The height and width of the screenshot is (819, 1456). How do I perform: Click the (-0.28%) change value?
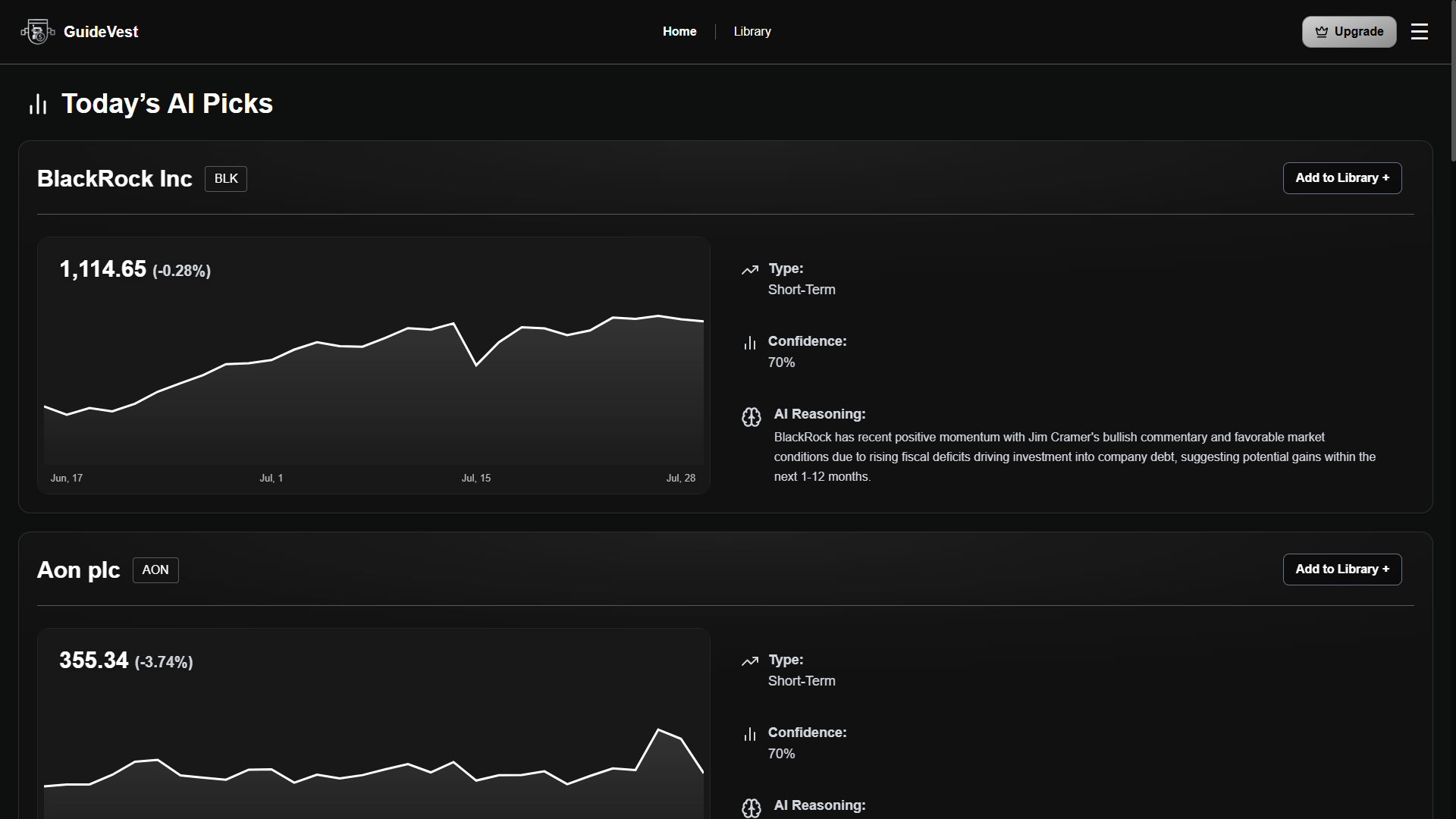[182, 271]
